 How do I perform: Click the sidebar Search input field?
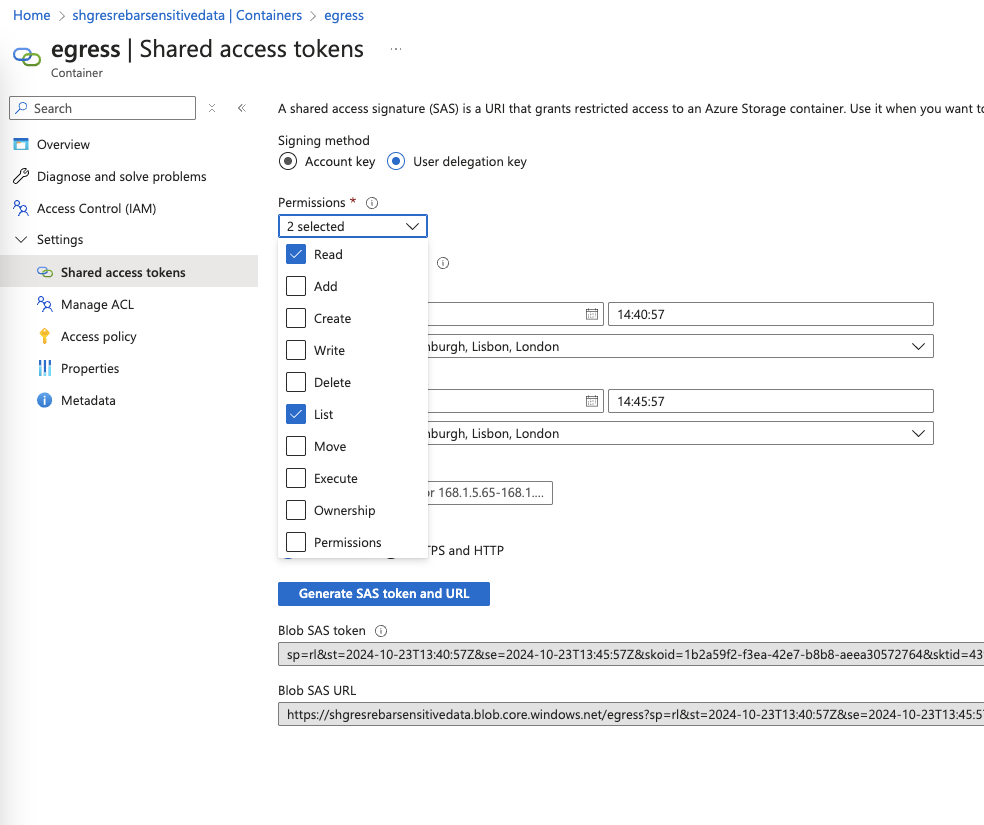pos(102,108)
